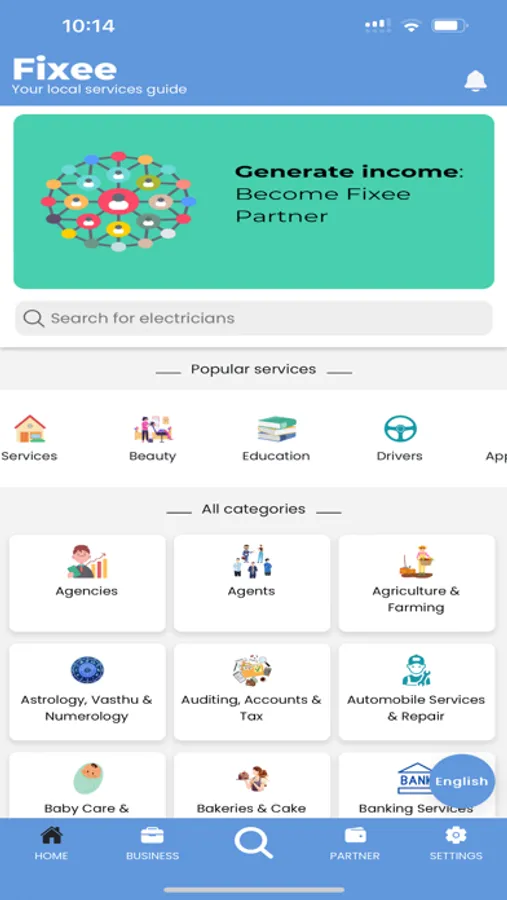Switch language with the English button
The image size is (507, 900).
462,781
